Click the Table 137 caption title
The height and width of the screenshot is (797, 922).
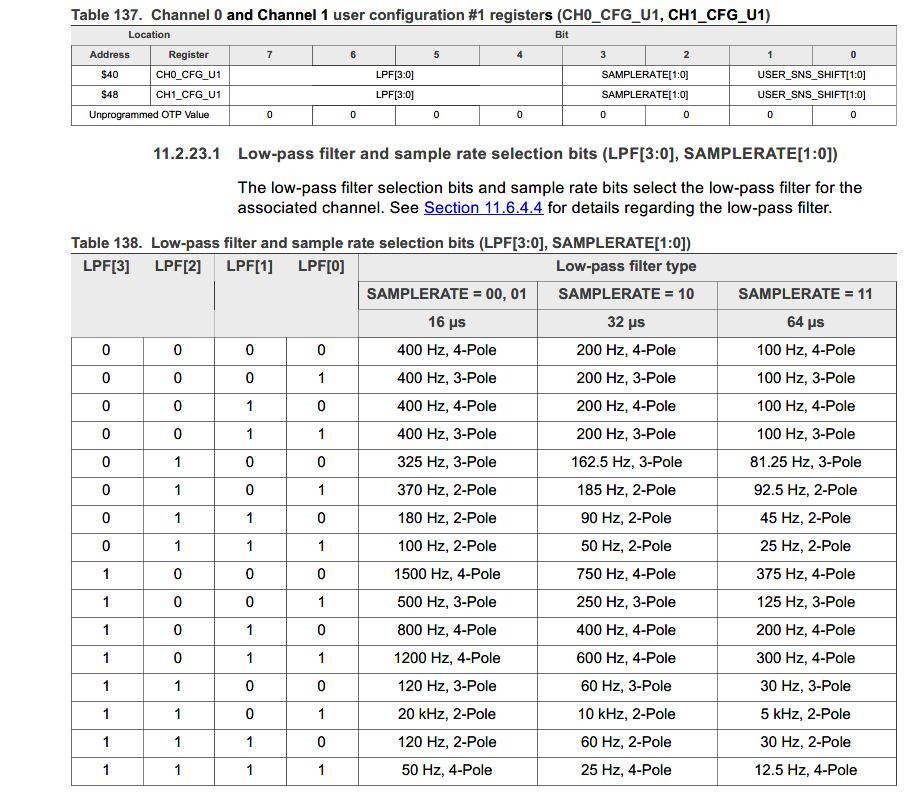[x=420, y=15]
